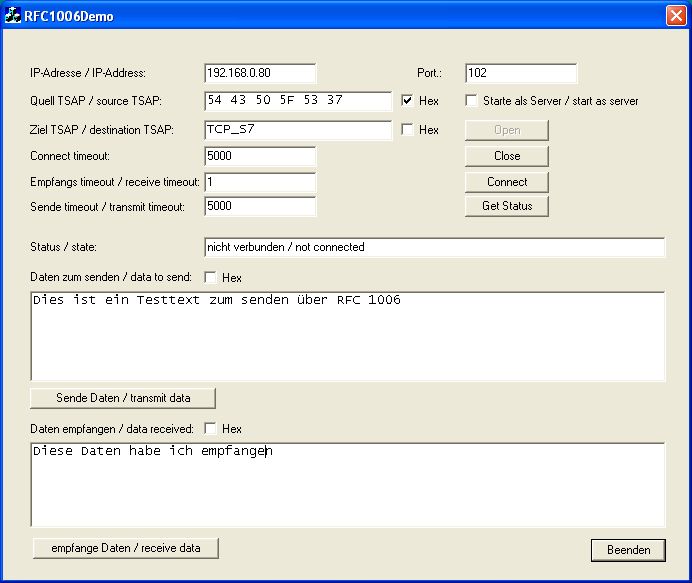Click into the Port field
The height and width of the screenshot is (583, 692).
point(521,74)
